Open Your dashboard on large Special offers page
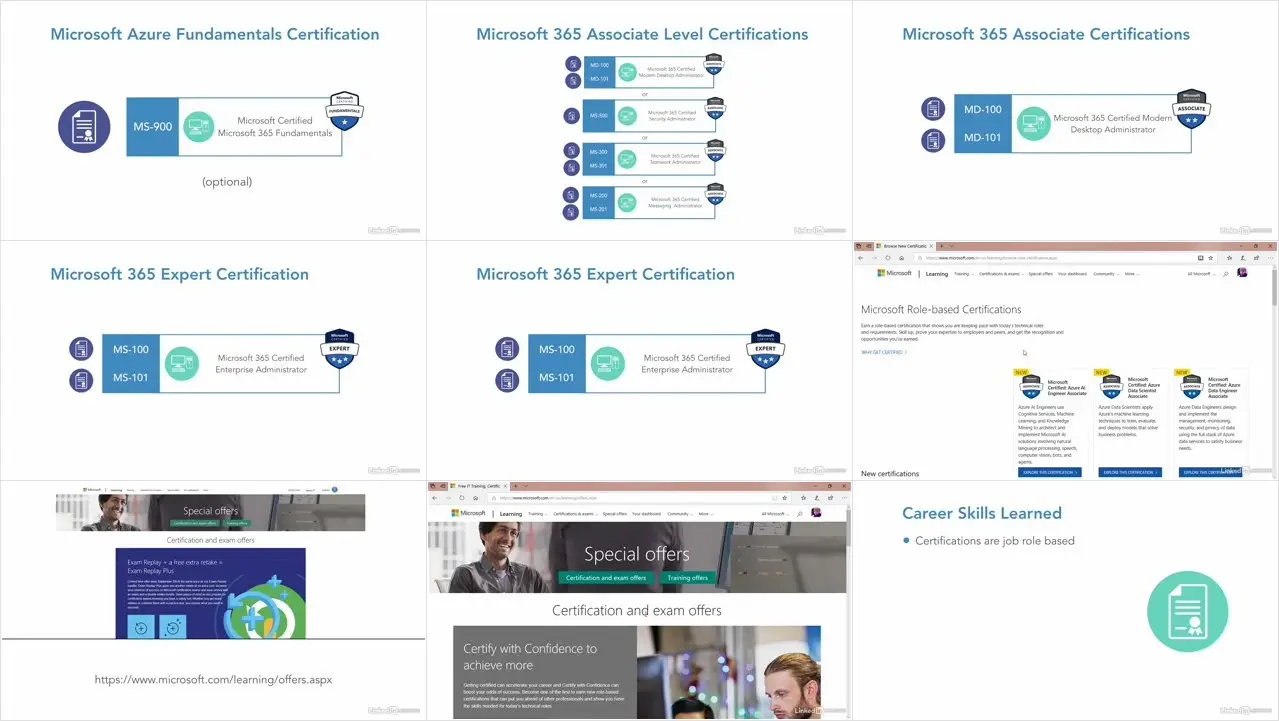Screen dimensions: 1279x721 (x=647, y=514)
